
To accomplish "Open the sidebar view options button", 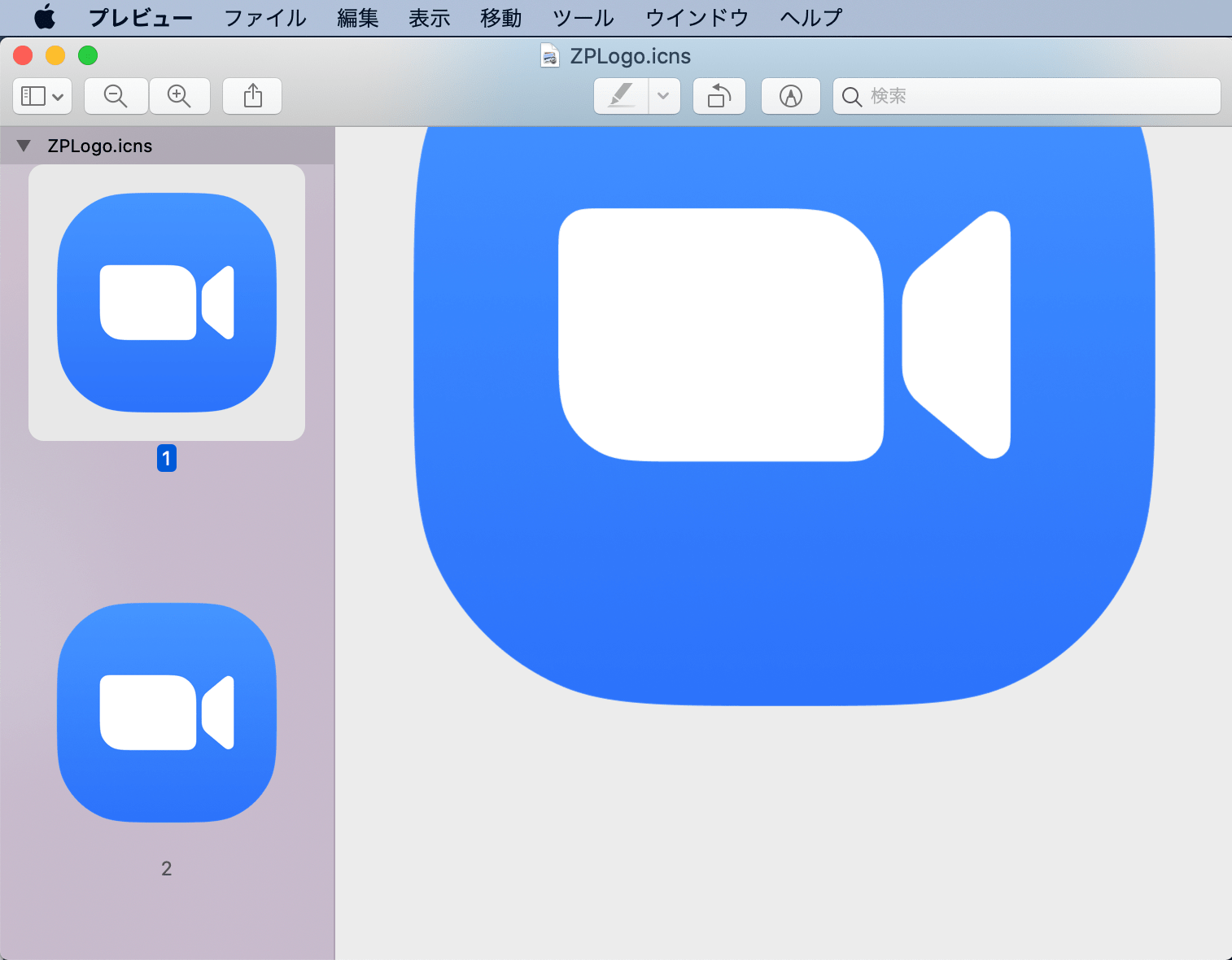I will (42, 96).
